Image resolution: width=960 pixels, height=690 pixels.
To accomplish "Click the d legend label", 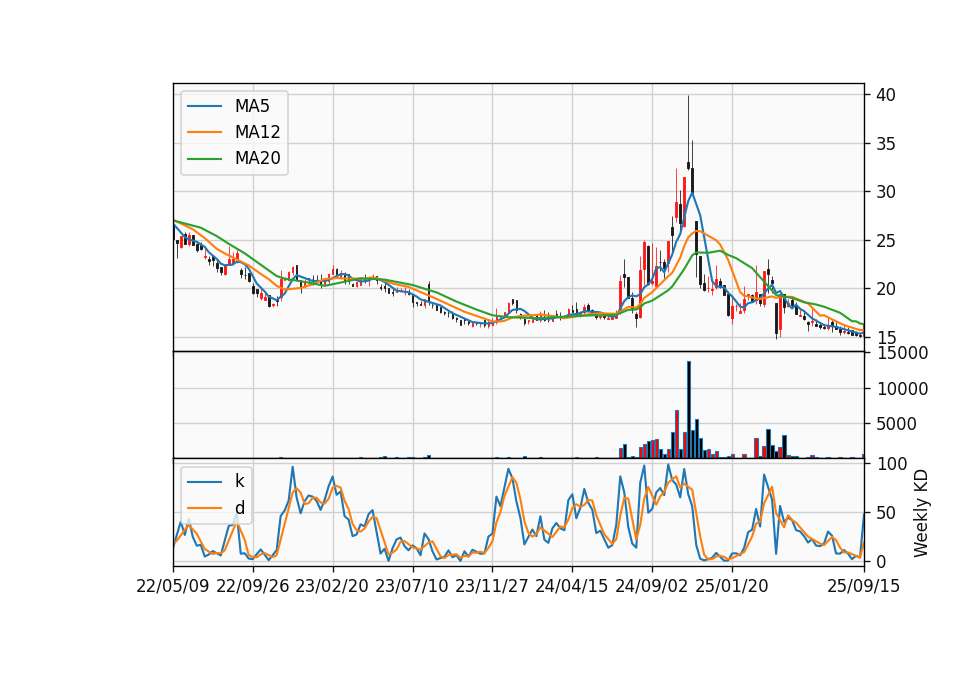I will point(239,508).
